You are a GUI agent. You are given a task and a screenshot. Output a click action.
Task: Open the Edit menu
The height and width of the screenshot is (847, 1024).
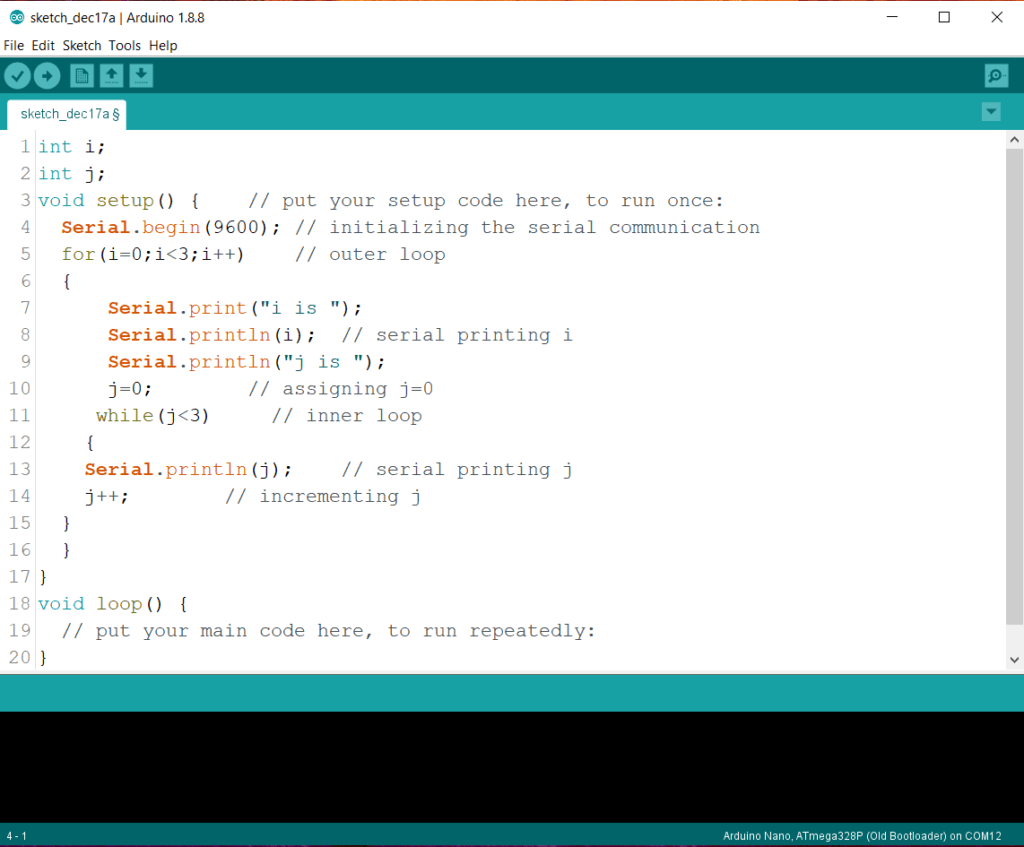tap(43, 45)
